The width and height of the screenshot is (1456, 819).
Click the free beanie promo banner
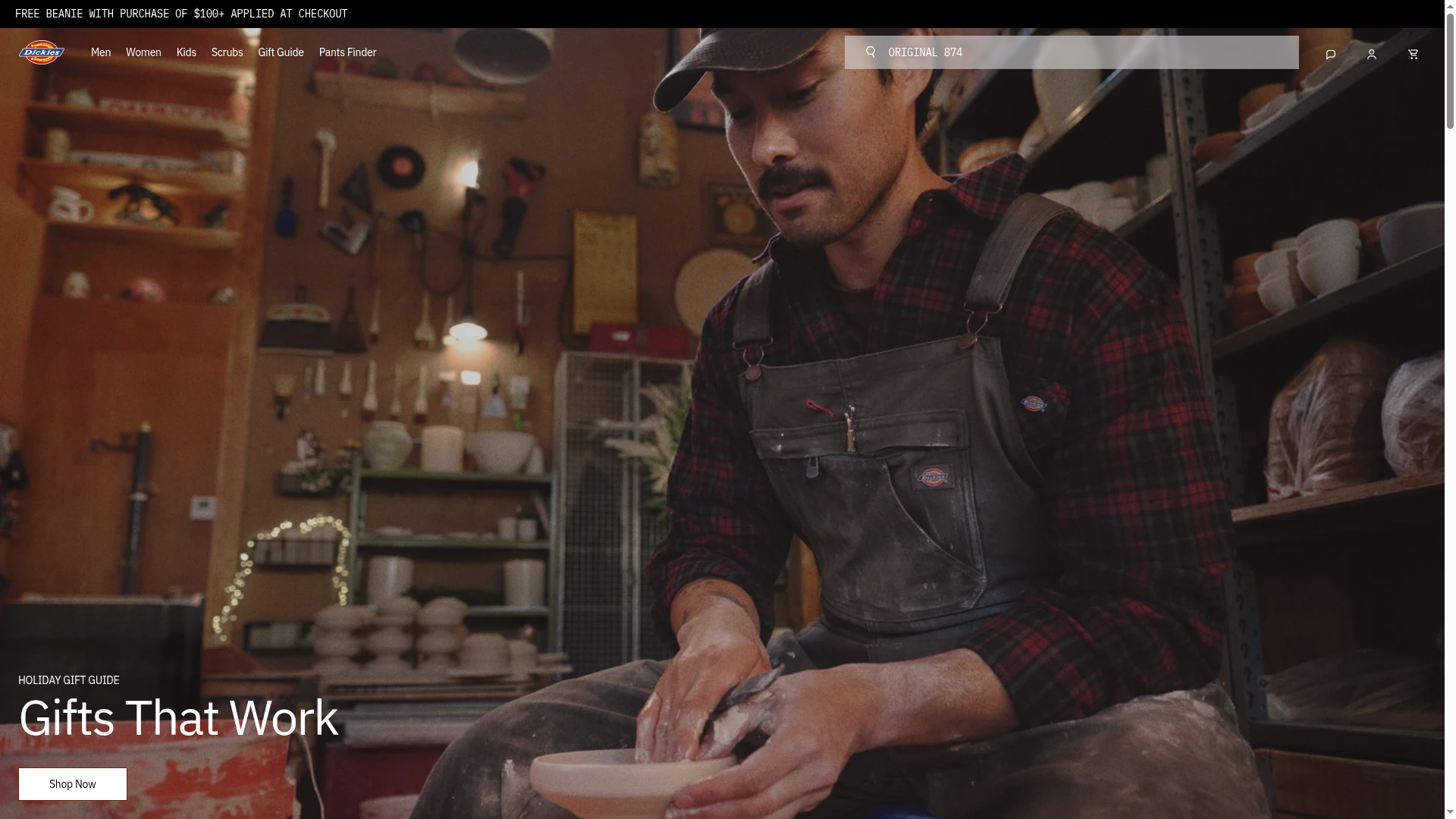[182, 13]
